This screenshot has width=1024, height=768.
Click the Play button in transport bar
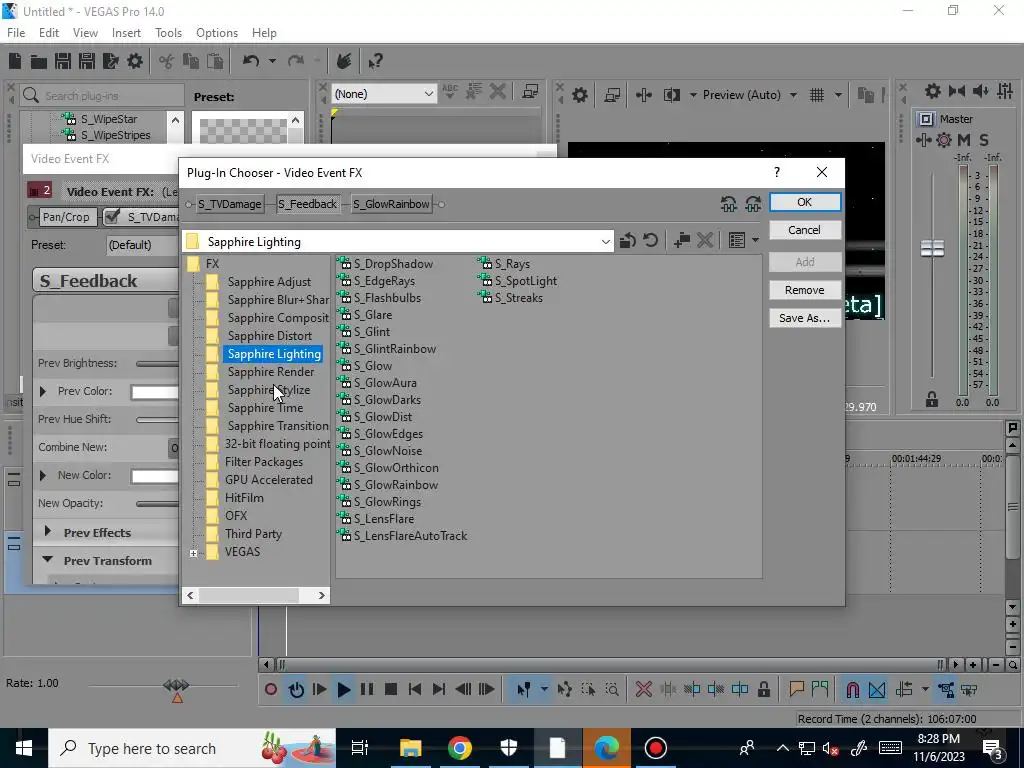[344, 690]
